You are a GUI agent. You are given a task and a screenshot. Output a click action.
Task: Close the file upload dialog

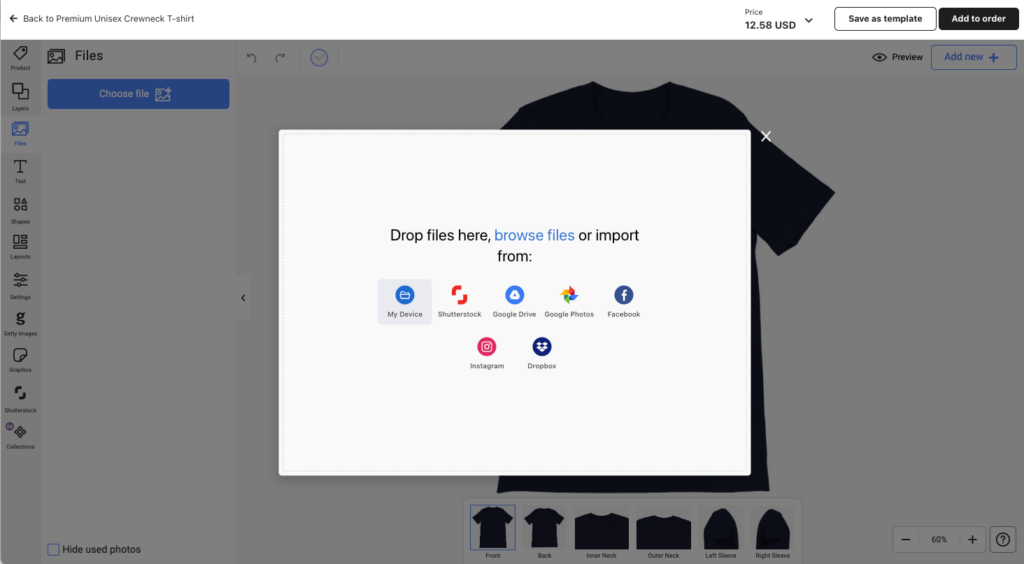click(x=766, y=137)
